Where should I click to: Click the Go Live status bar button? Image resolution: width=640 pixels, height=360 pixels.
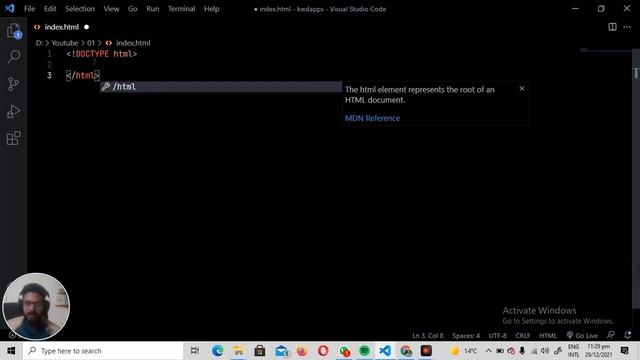coord(582,336)
